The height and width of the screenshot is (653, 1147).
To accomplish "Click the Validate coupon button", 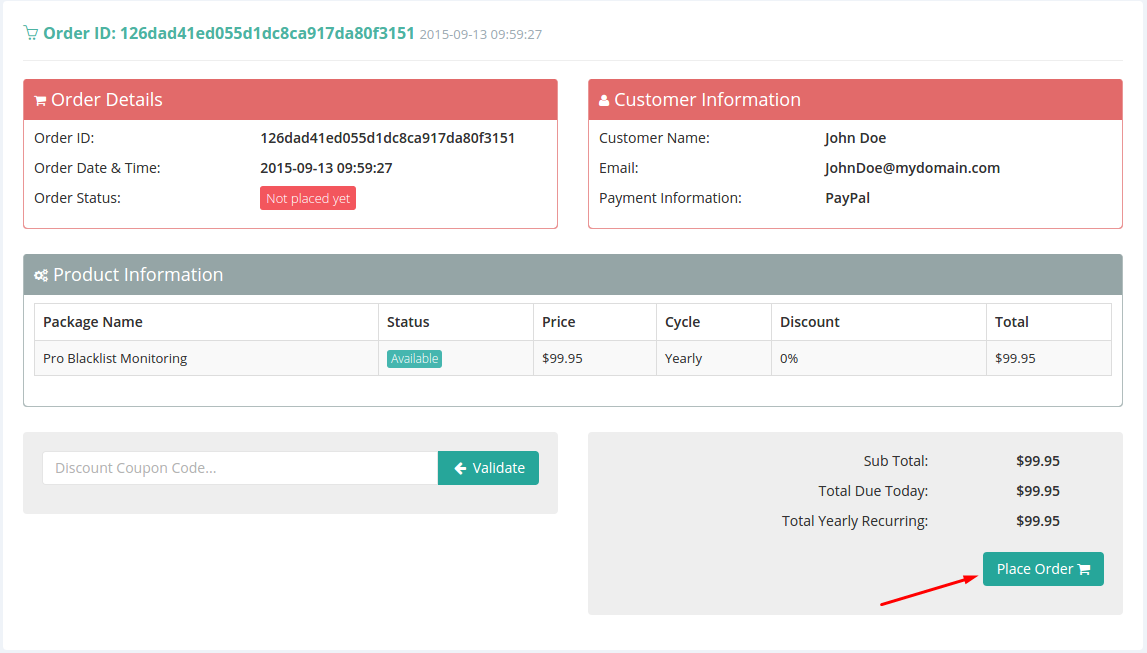I will pos(489,468).
